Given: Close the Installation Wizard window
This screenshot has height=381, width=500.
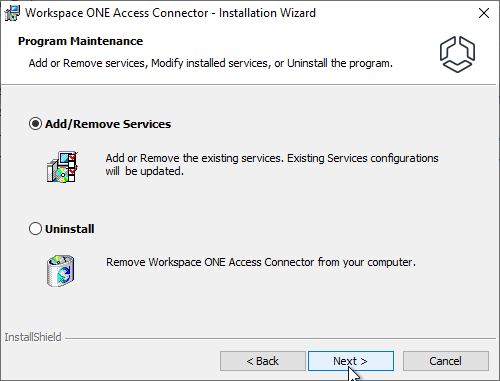Looking at the screenshot, I should (484, 13).
